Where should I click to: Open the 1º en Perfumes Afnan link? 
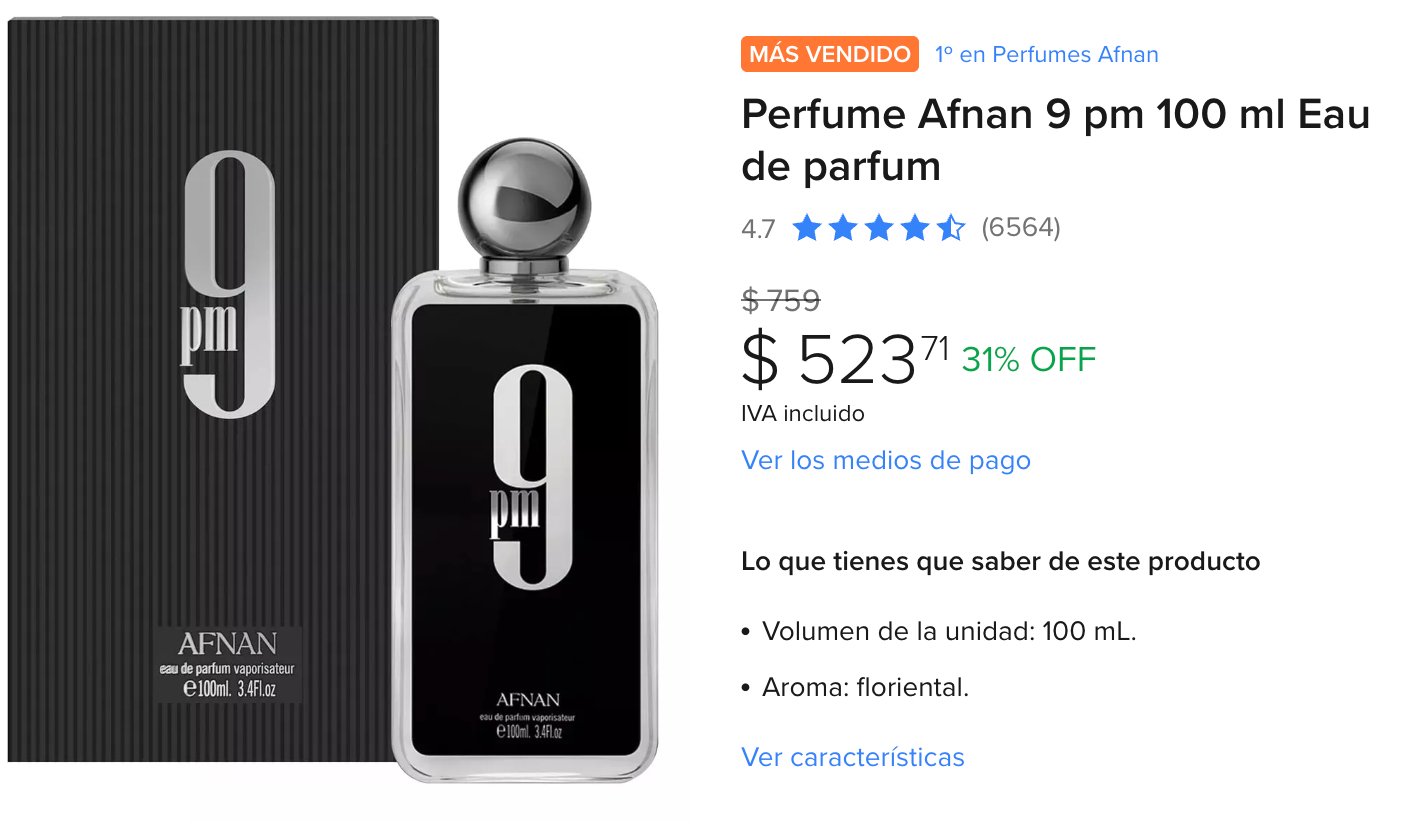point(1046,54)
